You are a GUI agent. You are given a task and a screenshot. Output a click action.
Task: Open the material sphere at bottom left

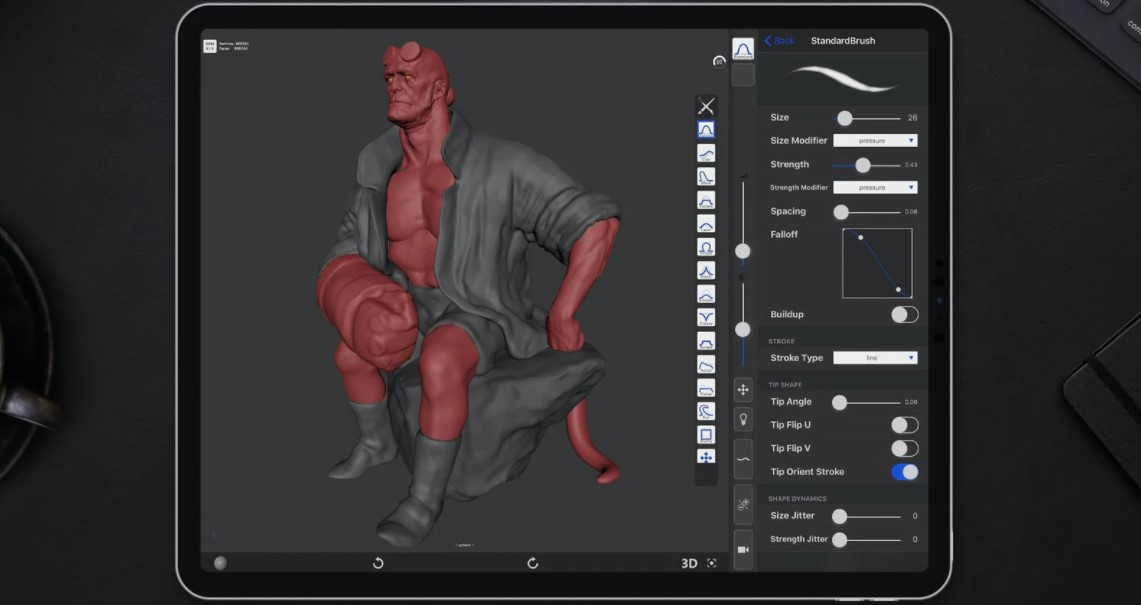[220, 563]
